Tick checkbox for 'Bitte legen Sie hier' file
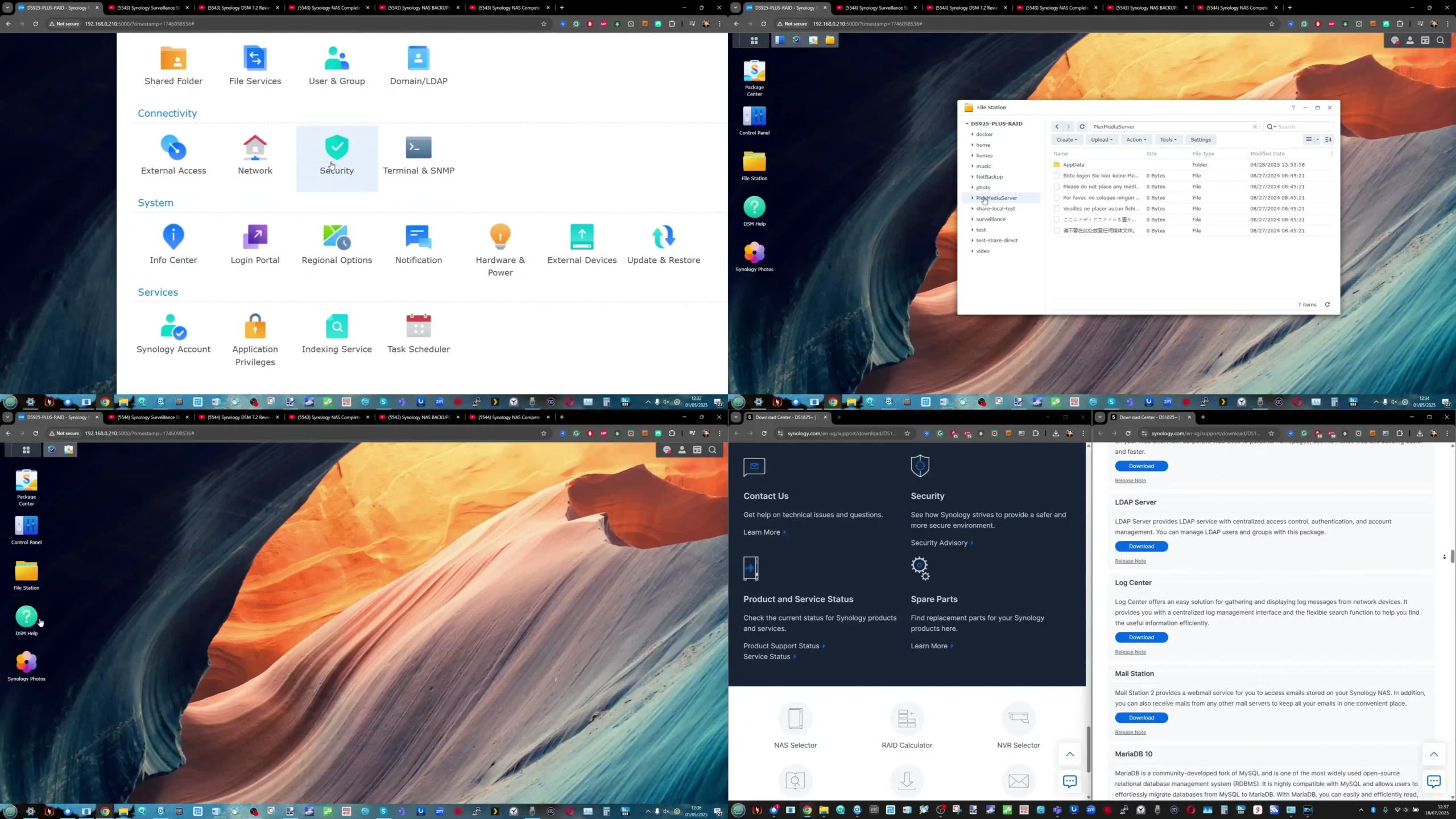1456x819 pixels. tap(1057, 176)
